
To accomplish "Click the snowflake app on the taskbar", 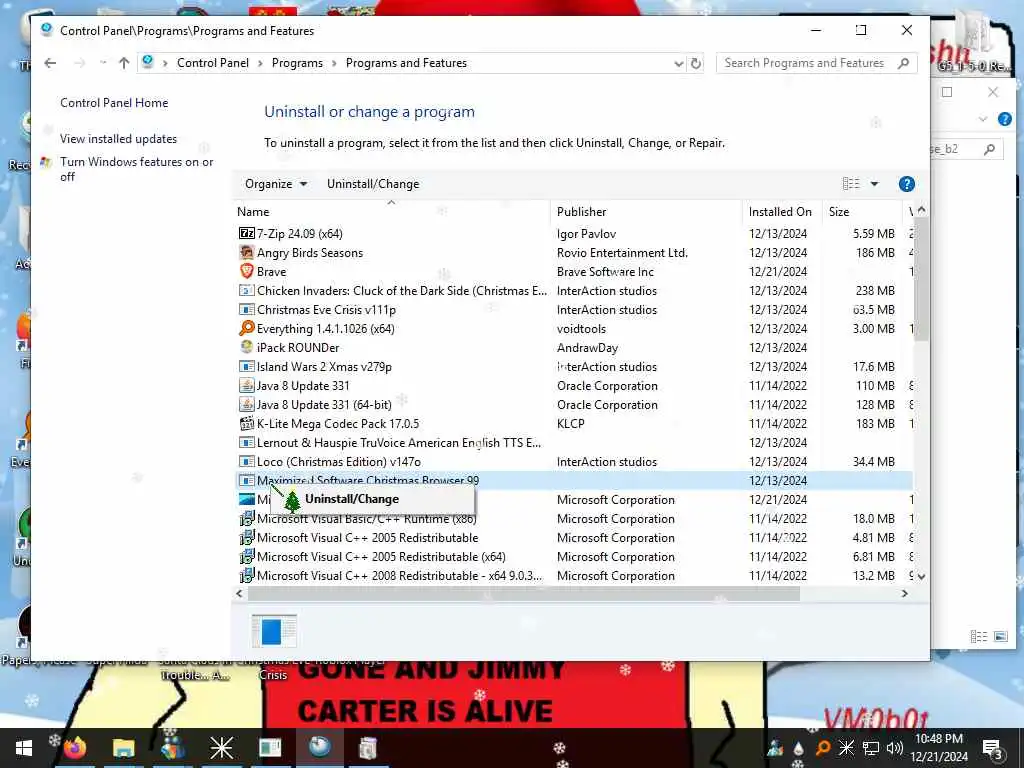I will point(221,748).
